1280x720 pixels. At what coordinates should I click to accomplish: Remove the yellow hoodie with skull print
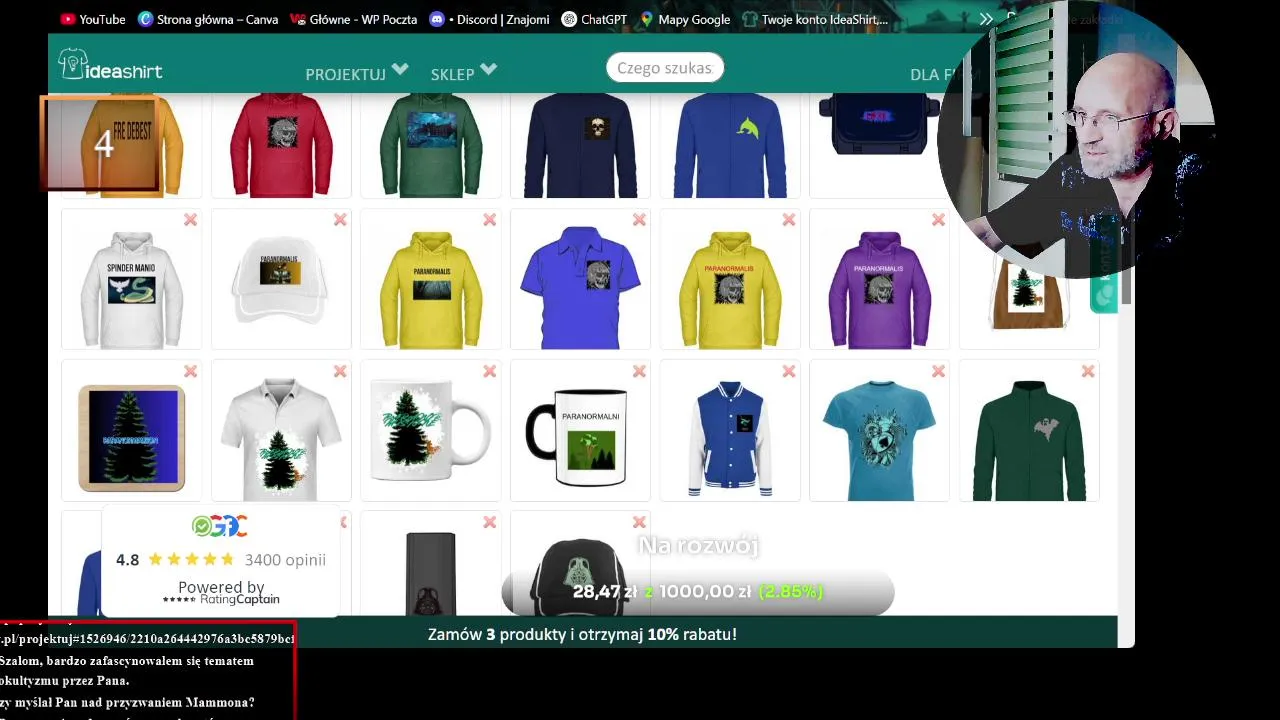789,220
